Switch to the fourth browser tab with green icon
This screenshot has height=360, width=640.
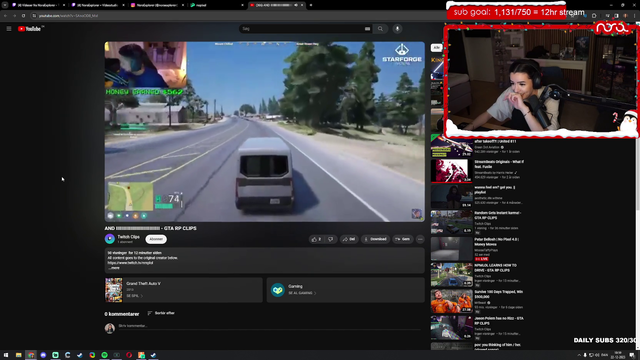coord(216,5)
